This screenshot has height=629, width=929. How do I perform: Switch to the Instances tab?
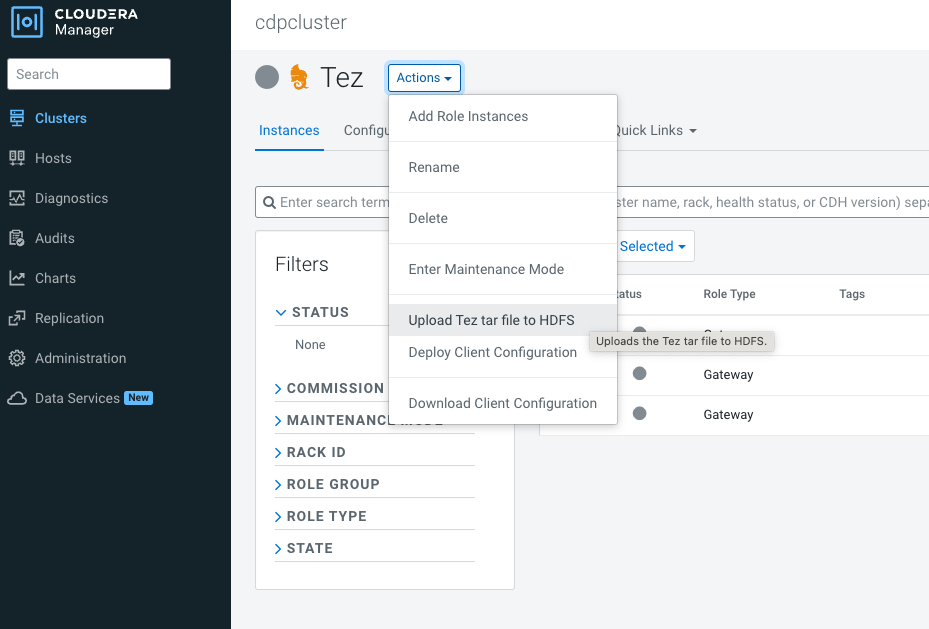pos(289,130)
